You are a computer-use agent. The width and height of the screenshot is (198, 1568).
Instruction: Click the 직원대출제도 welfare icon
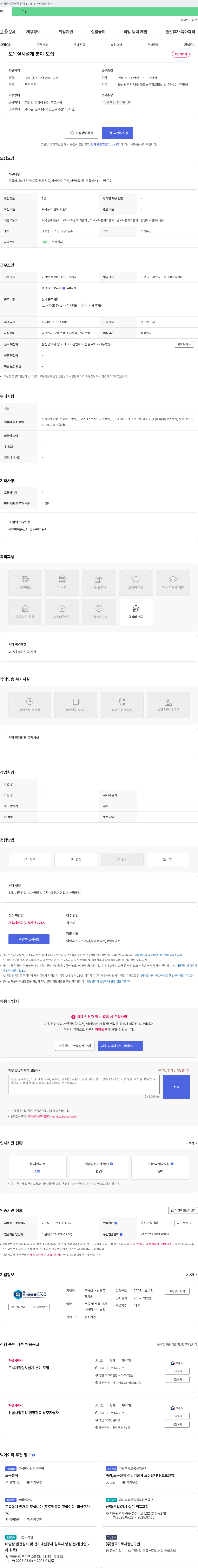[x=62, y=612]
